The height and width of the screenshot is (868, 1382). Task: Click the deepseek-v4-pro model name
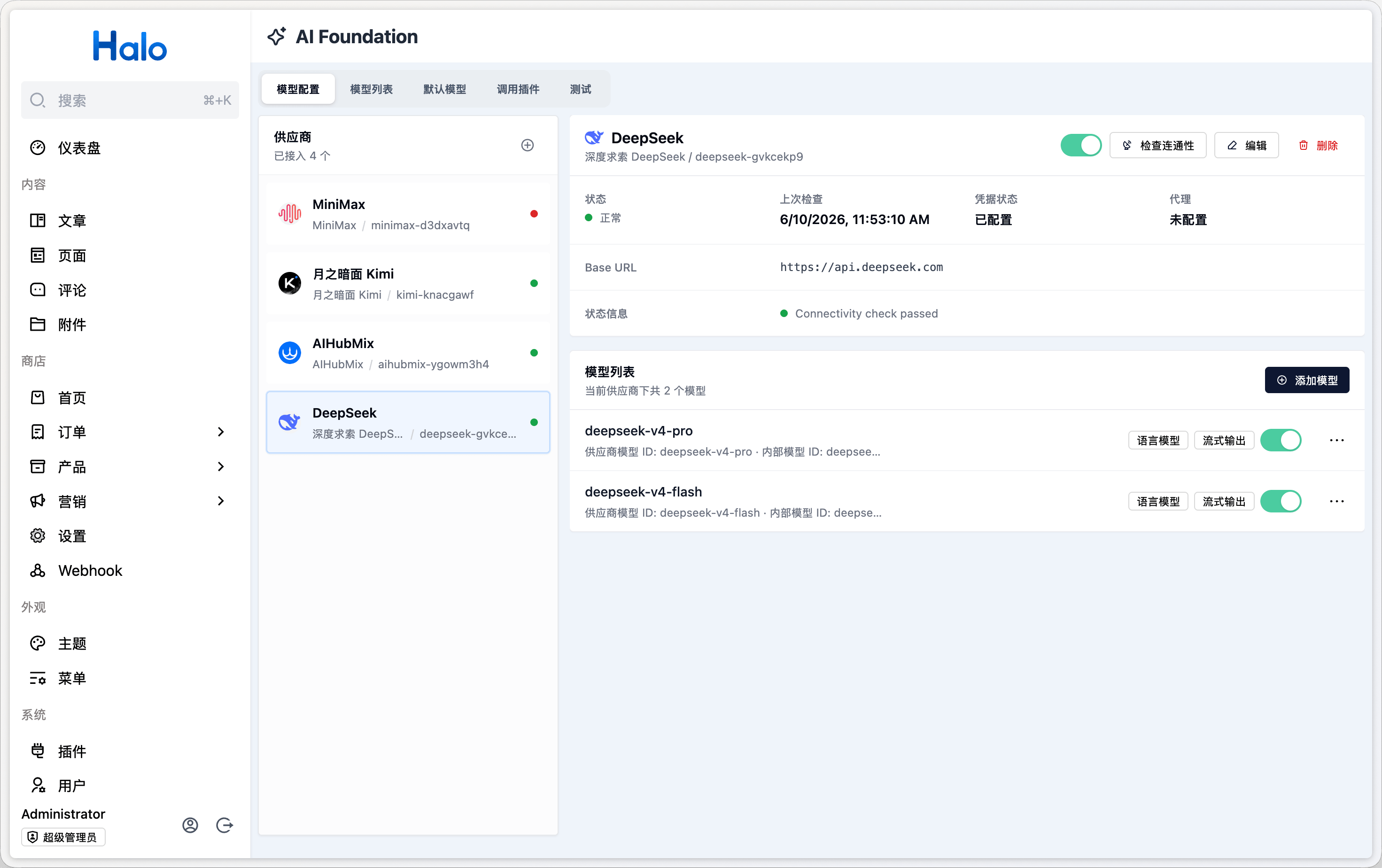638,431
